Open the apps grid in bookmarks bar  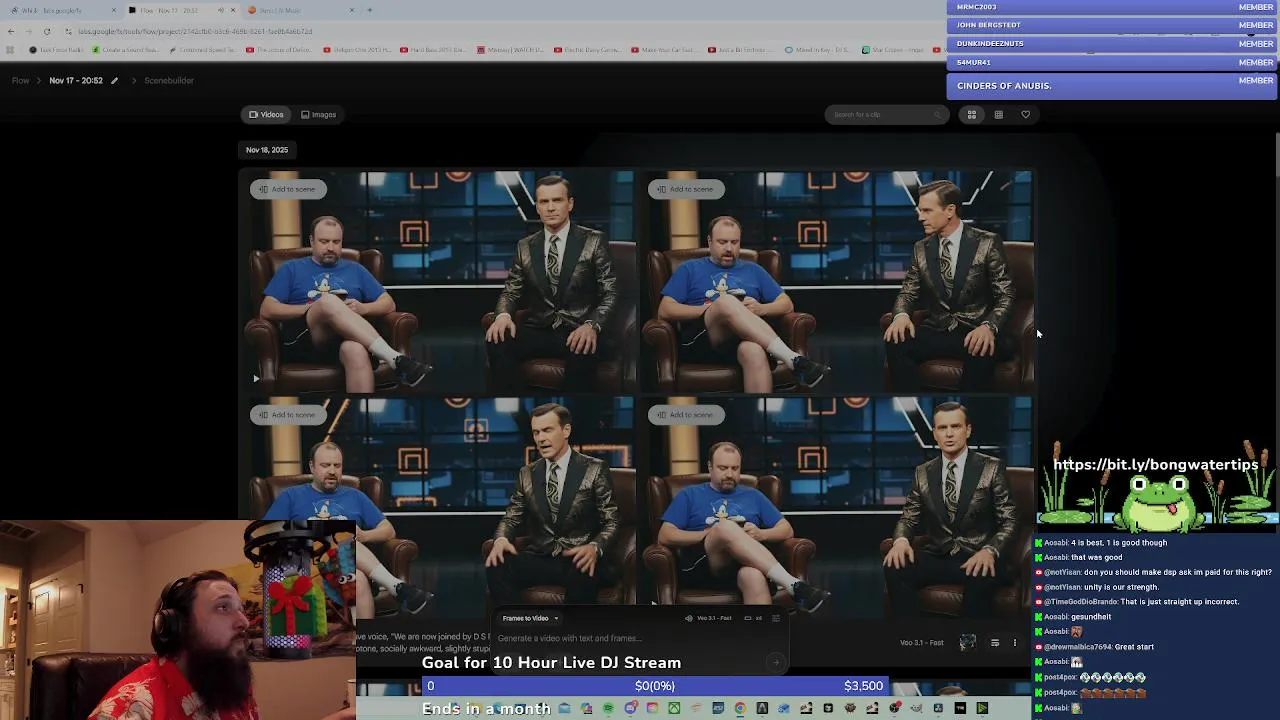(x=11, y=49)
